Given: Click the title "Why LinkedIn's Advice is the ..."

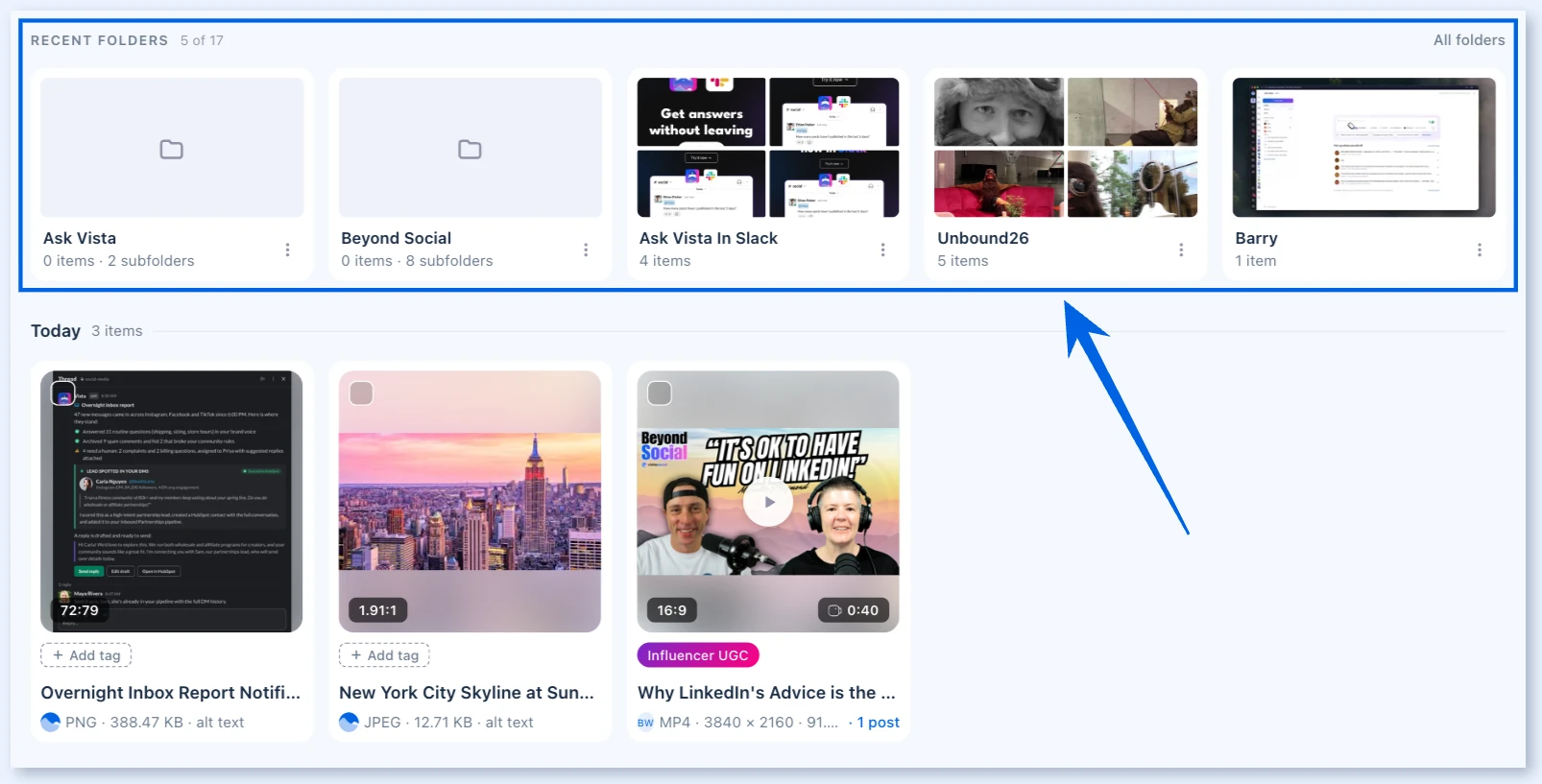Looking at the screenshot, I should pyautogui.click(x=766, y=693).
